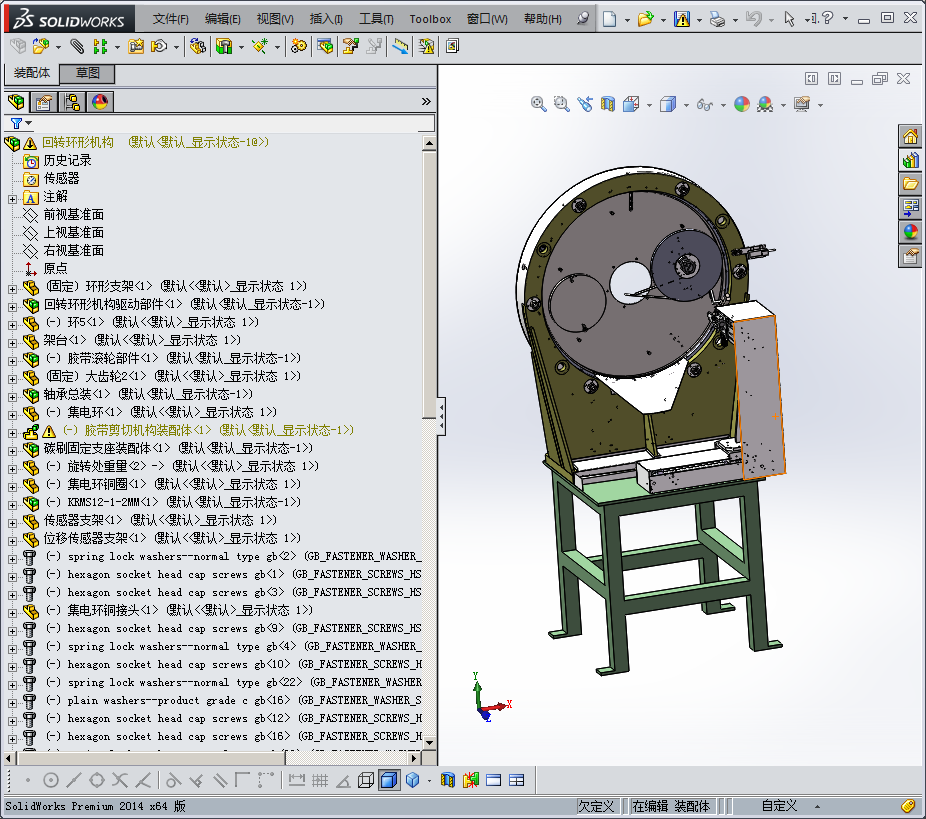The height and width of the screenshot is (819, 926).
Task: Click the 自定义 unit system status button
Action: pos(780,806)
